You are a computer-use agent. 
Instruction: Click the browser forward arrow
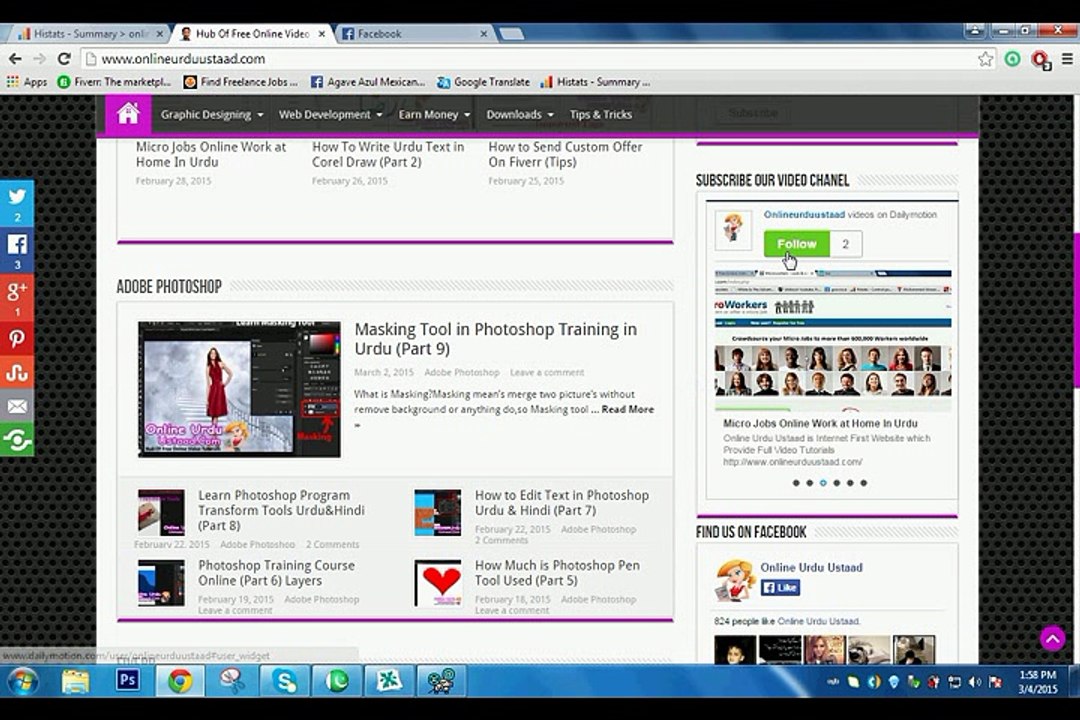point(39,59)
